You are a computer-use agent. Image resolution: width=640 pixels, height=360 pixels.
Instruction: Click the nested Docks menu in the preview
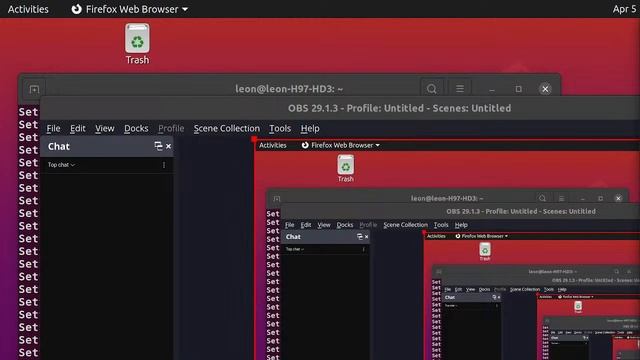pyautogui.click(x=345, y=225)
